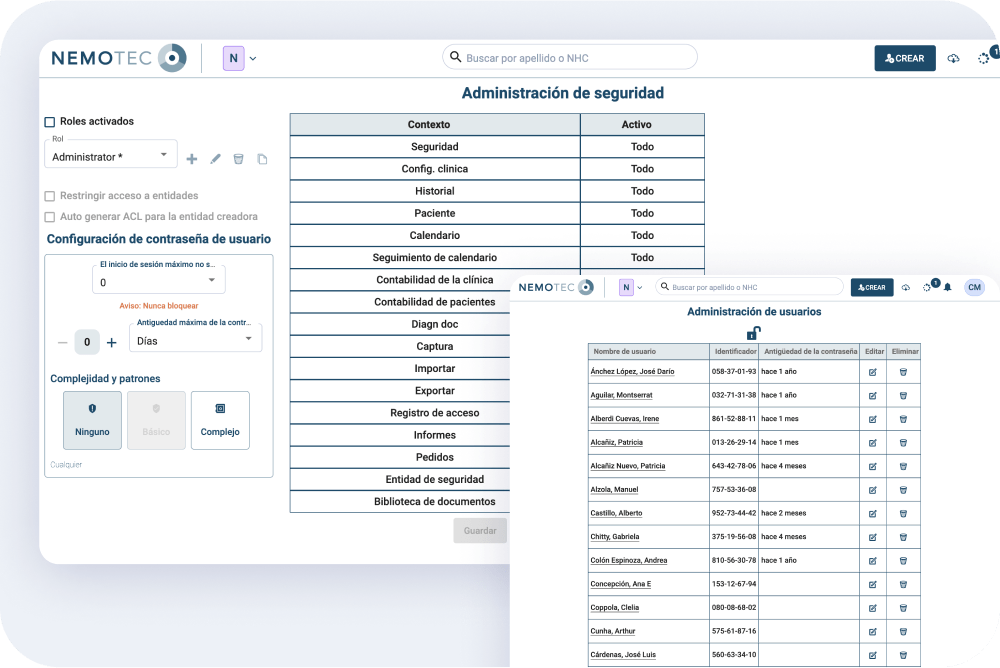The height and width of the screenshot is (668, 1000).
Task: Click the password age value field showing 0
Action: tap(87, 342)
